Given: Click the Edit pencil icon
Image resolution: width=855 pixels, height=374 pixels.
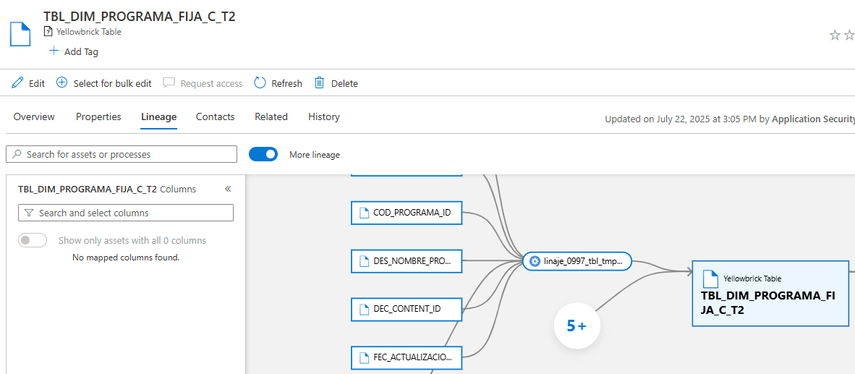Looking at the screenshot, I should pos(17,83).
